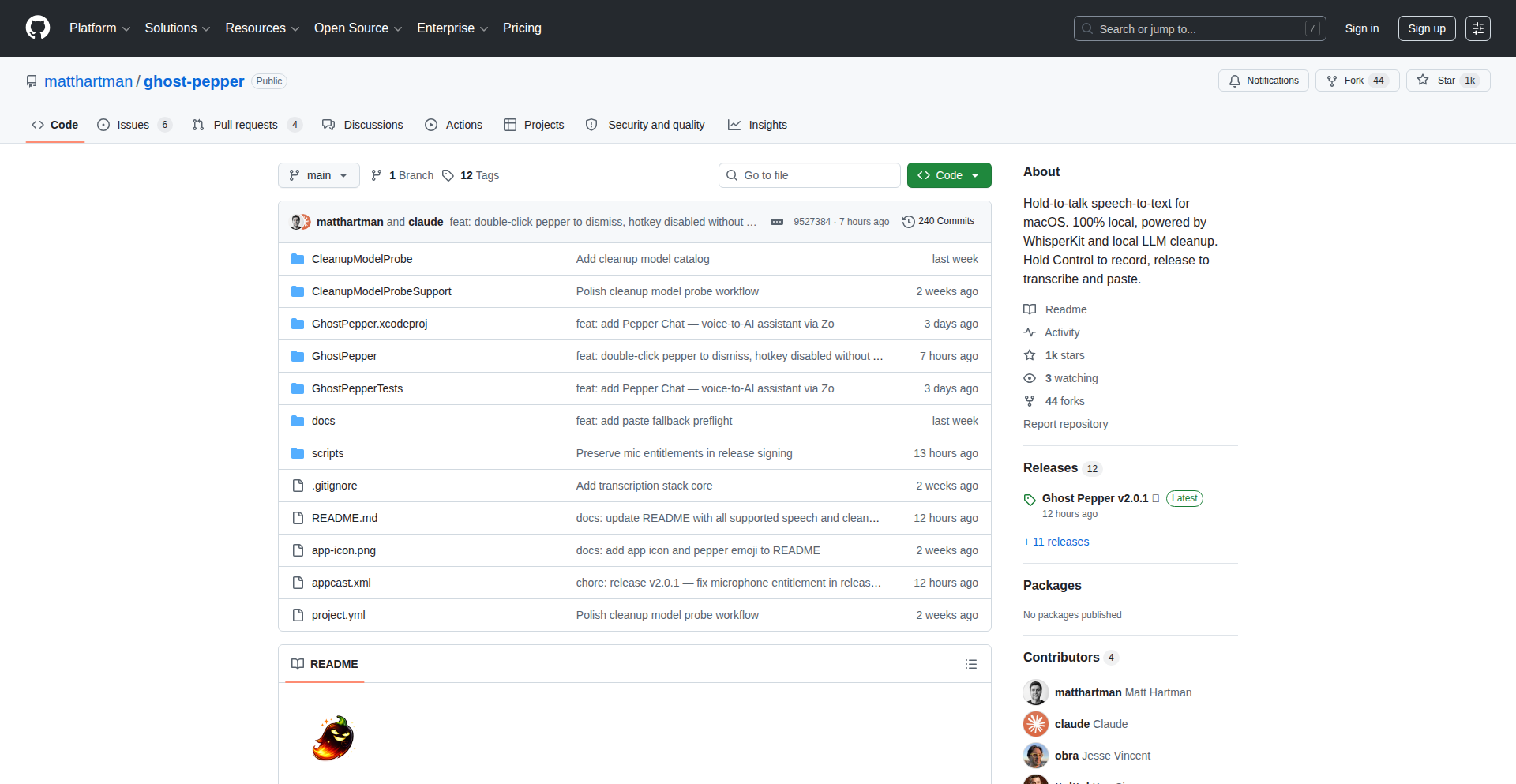1516x784 pixels.
Task: Click the GitHub logo home icon
Action: click(x=38, y=28)
